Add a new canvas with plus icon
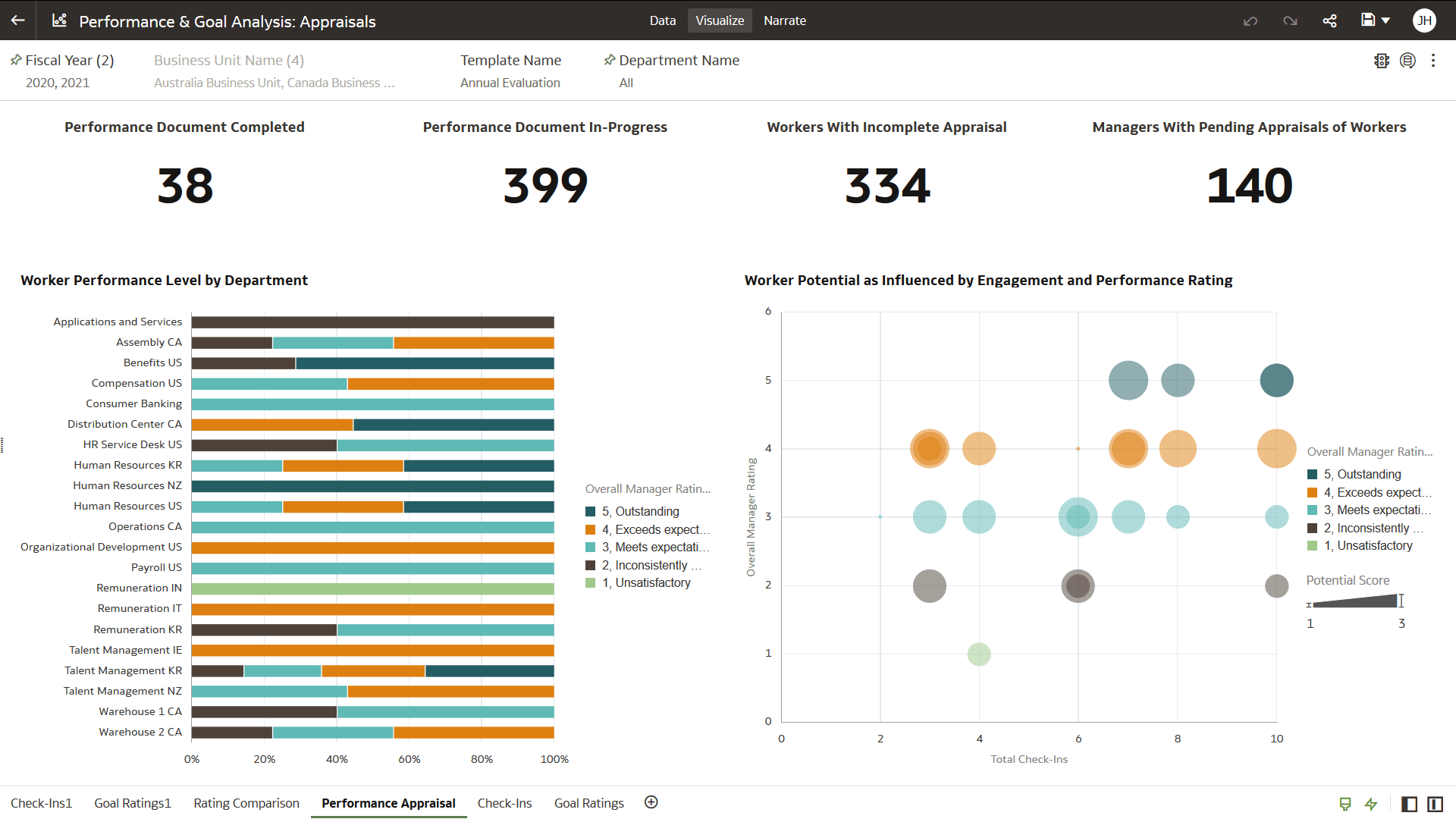Image resolution: width=1456 pixels, height=819 pixels. tap(651, 802)
